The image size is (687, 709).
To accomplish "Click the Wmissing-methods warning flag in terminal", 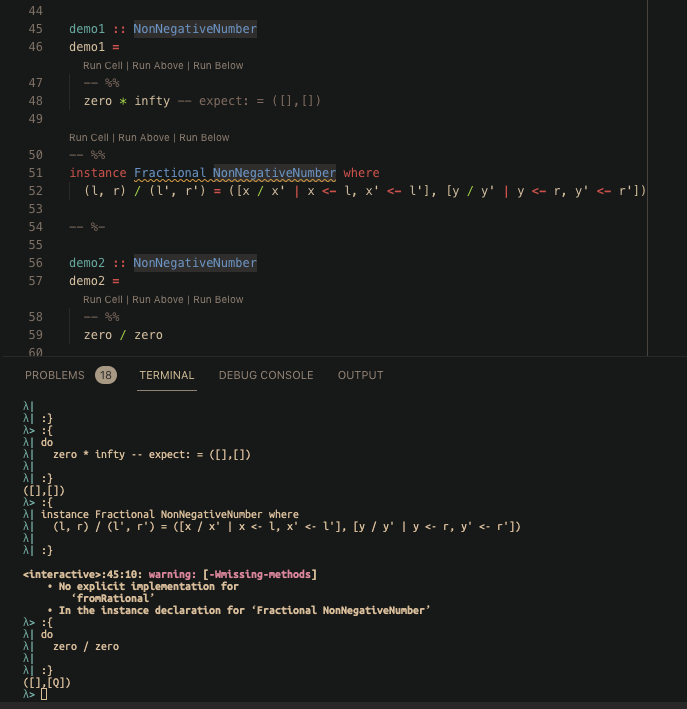I will pos(260,574).
